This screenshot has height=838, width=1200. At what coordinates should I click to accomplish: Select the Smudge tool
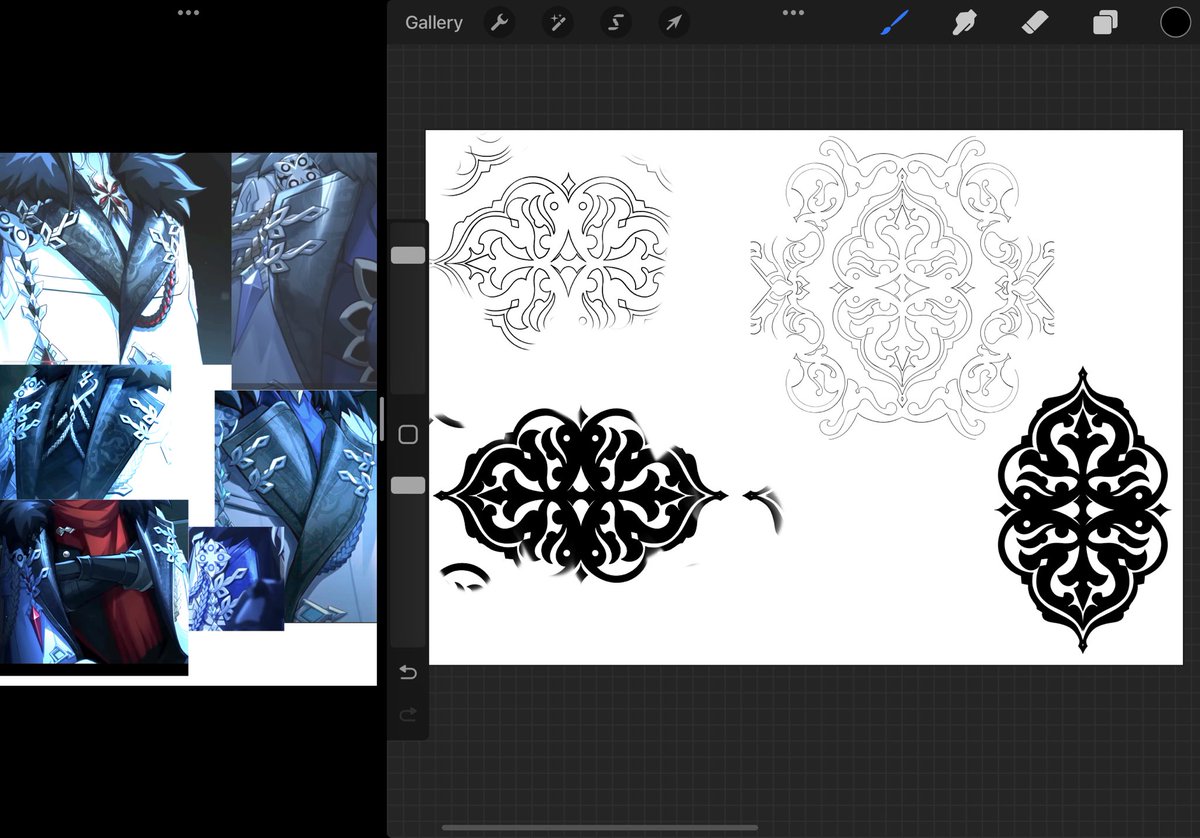coord(964,22)
